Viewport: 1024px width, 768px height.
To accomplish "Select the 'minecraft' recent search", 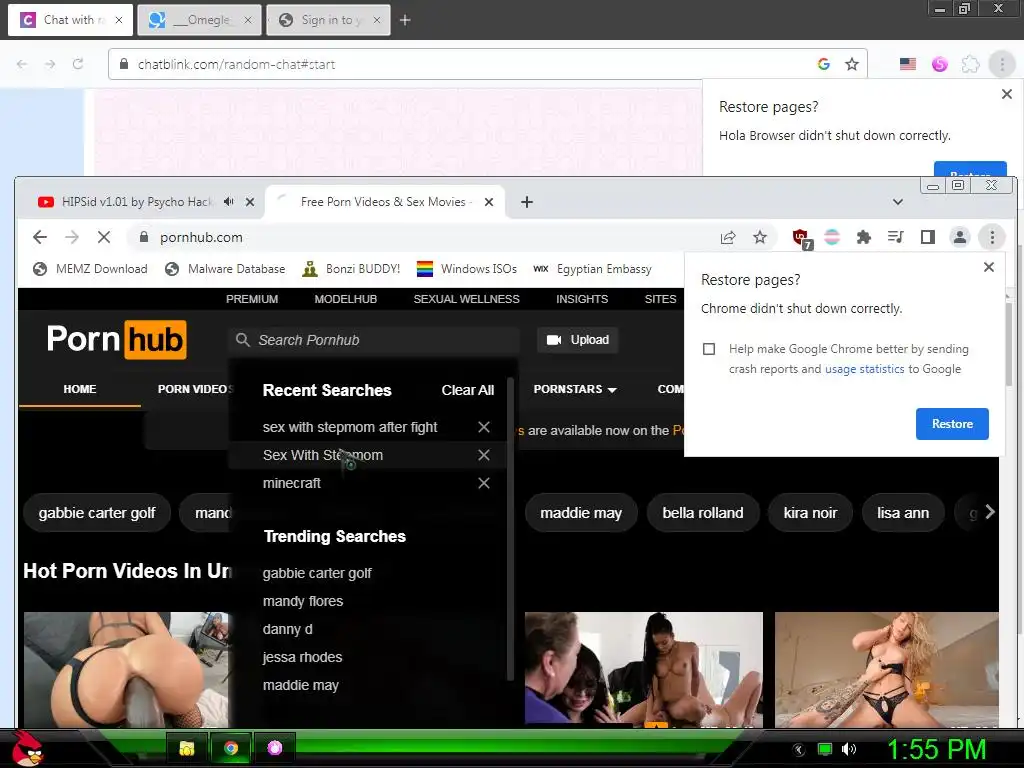I will point(292,483).
